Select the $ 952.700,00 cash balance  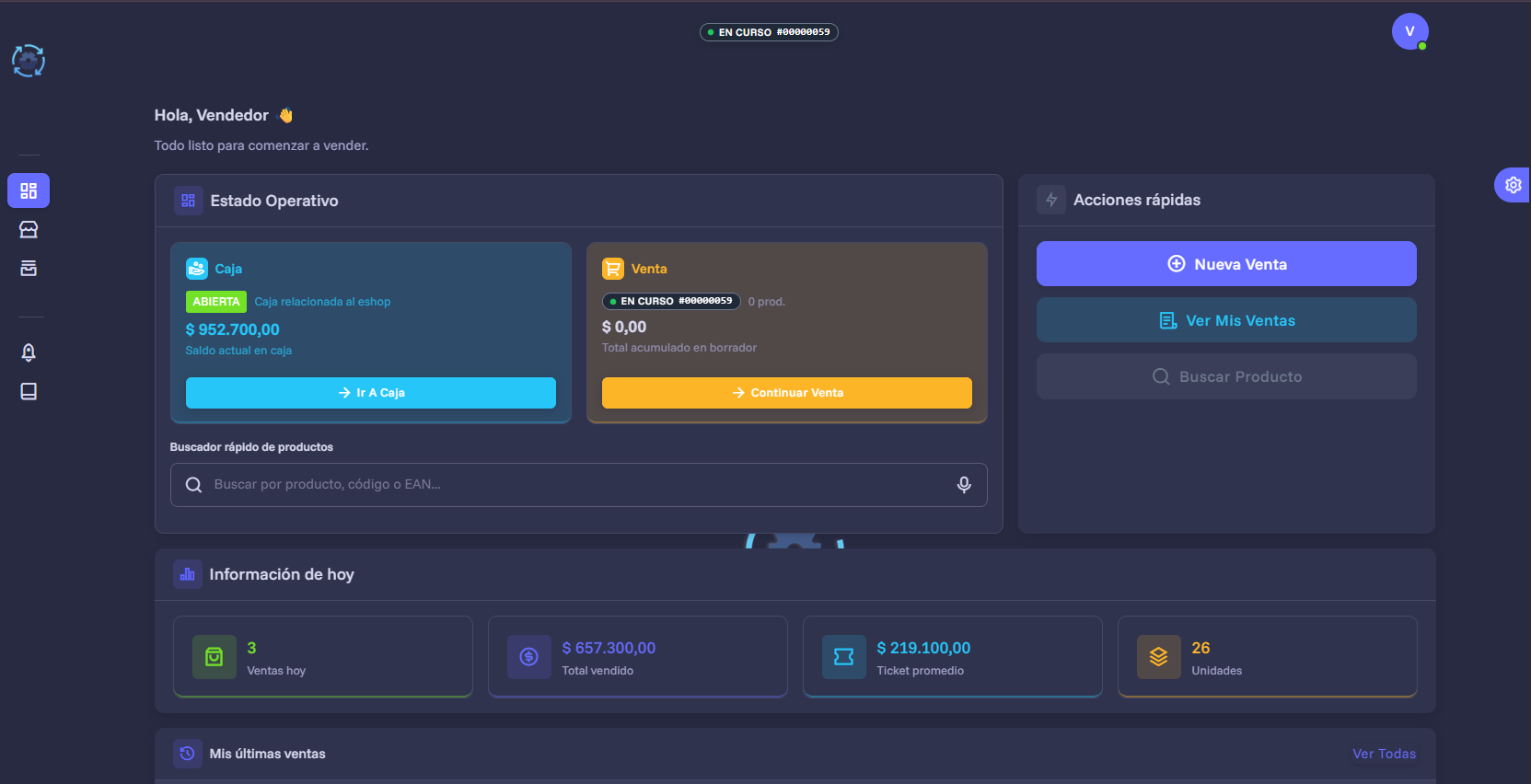point(233,329)
